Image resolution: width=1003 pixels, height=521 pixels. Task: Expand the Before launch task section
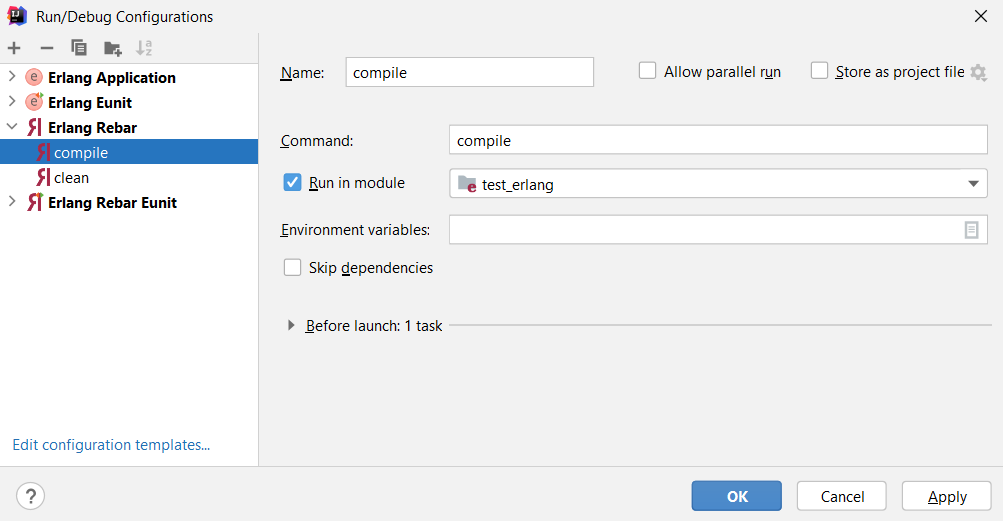click(291, 326)
